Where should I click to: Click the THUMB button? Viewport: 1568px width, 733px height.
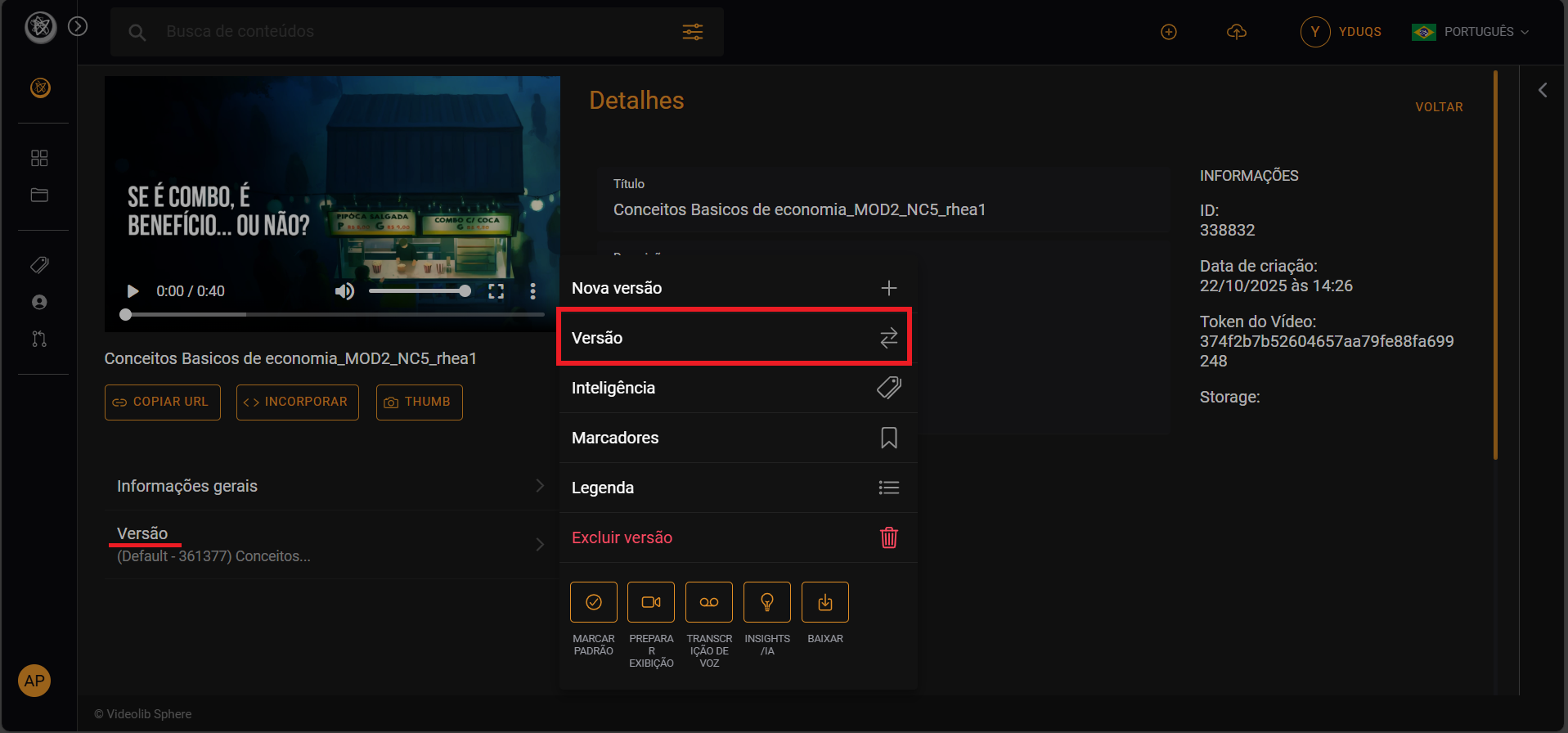(x=420, y=402)
